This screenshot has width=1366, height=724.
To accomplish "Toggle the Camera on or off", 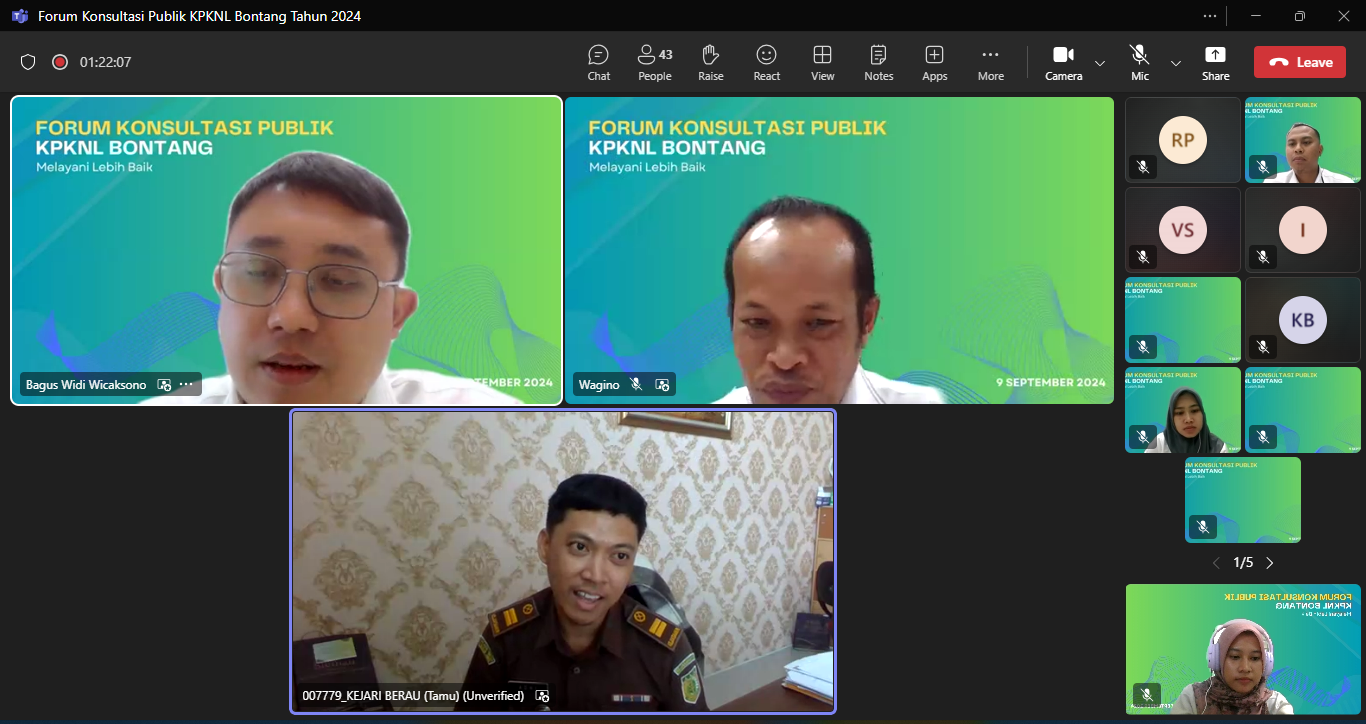I will 1064,63.
